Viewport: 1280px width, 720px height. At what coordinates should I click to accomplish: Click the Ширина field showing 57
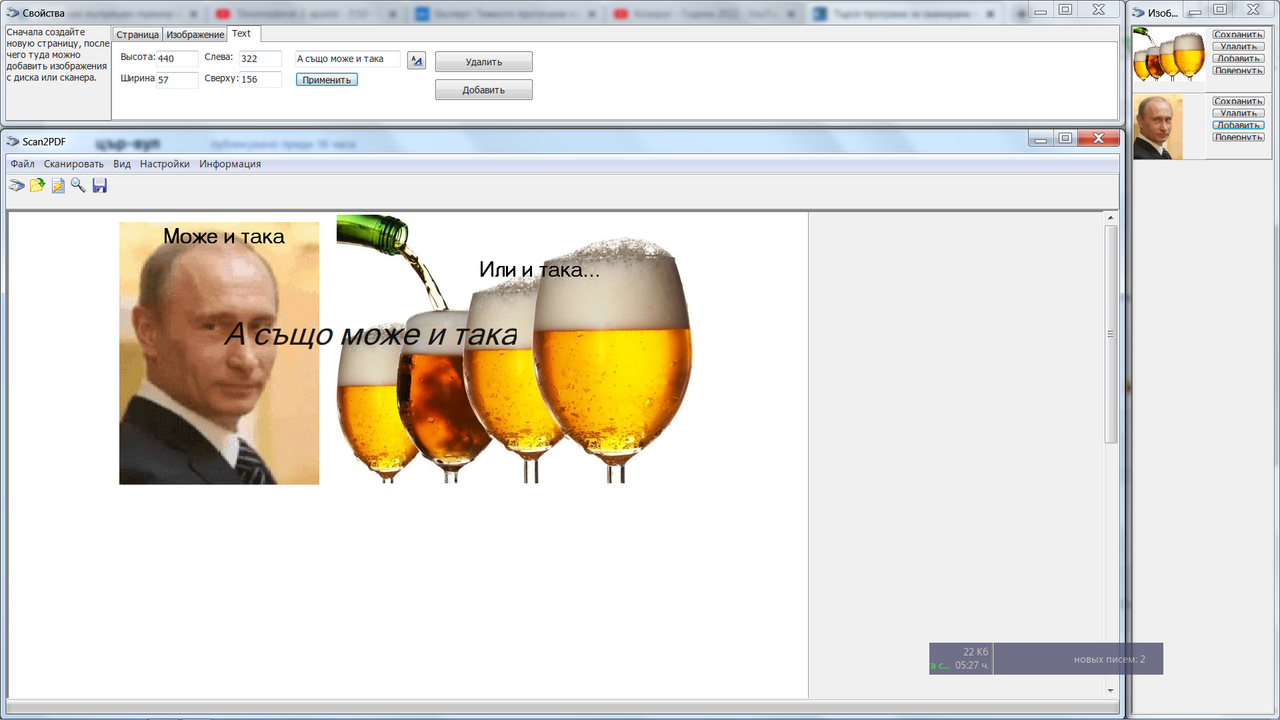coord(177,80)
